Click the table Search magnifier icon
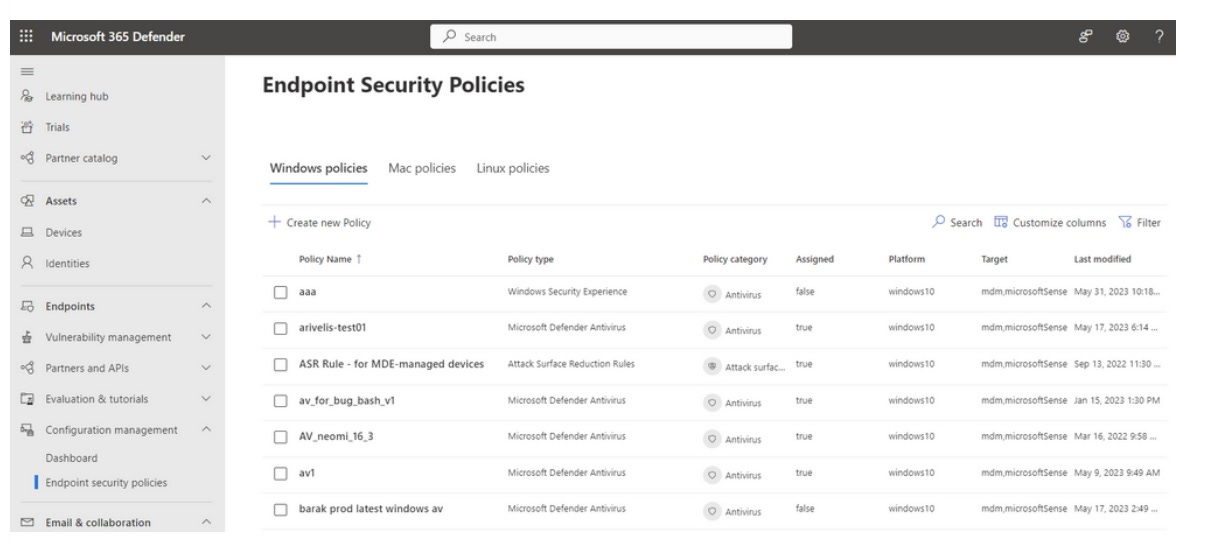 click(937, 222)
